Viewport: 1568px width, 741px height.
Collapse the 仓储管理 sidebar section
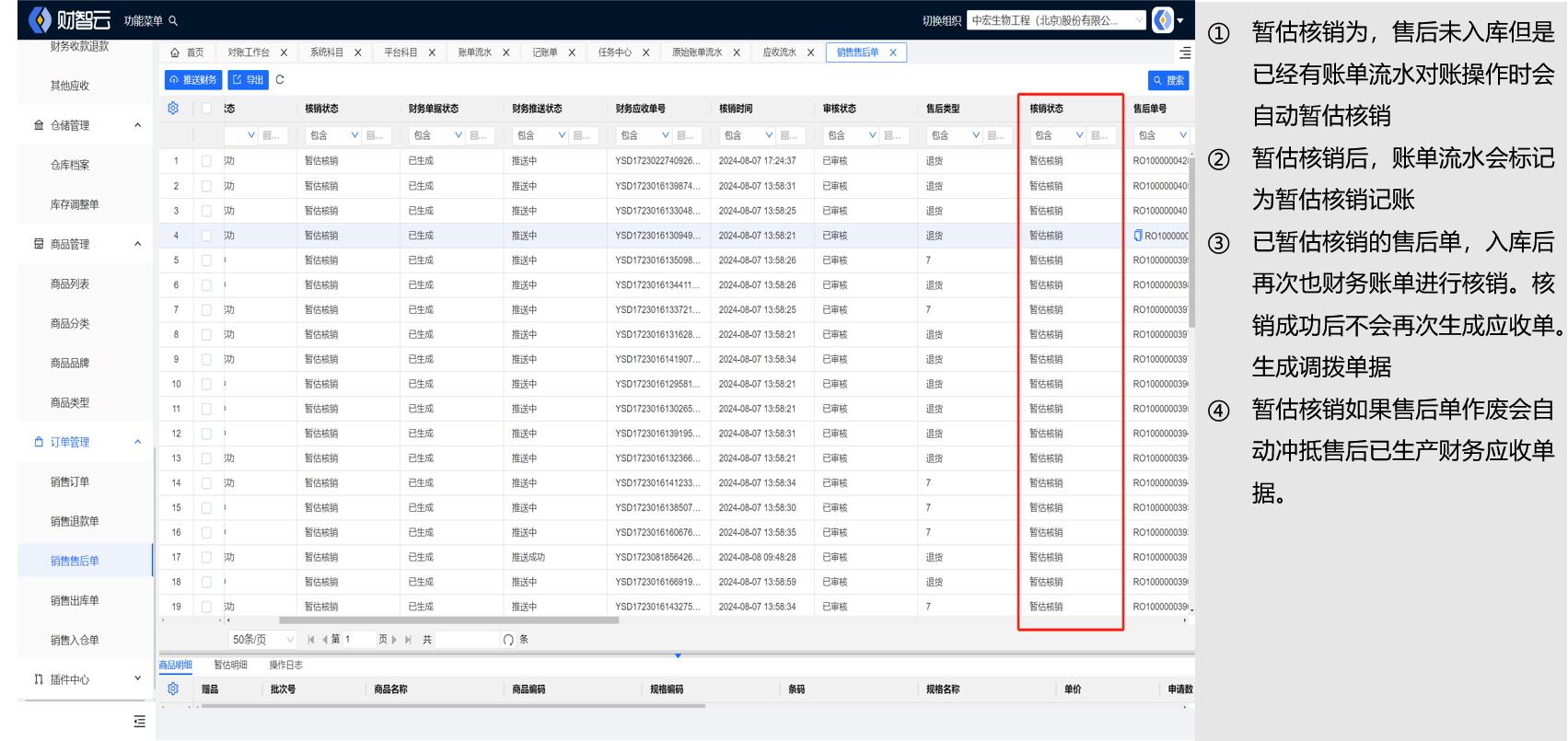137,125
